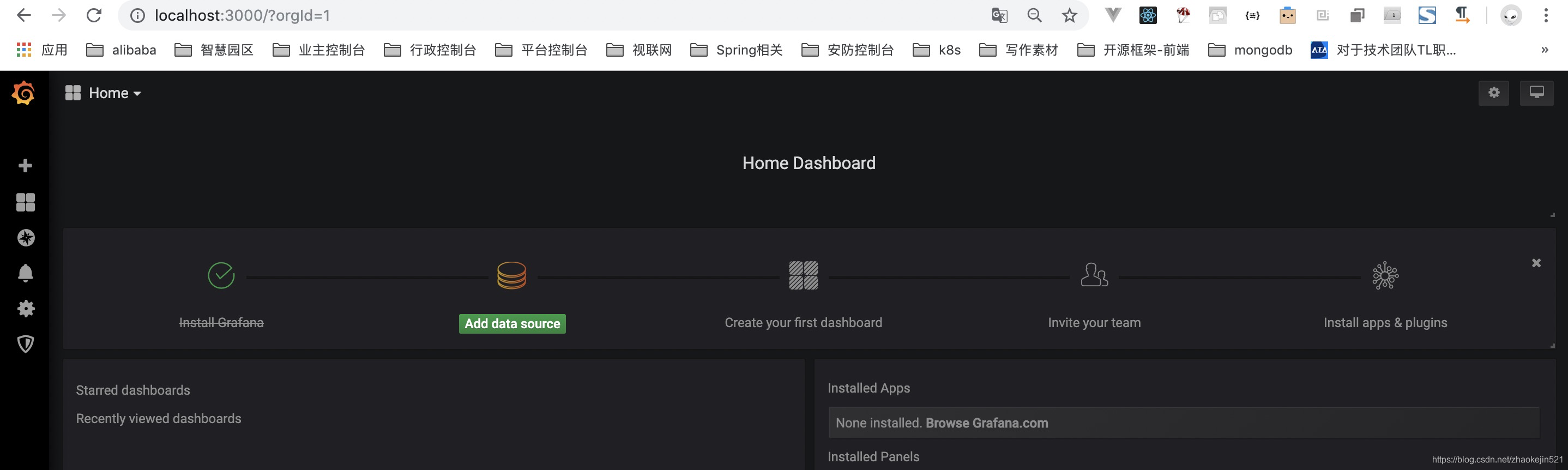Click the hatched dashboard grid step icon
The height and width of the screenshot is (470, 1568).
point(804,275)
